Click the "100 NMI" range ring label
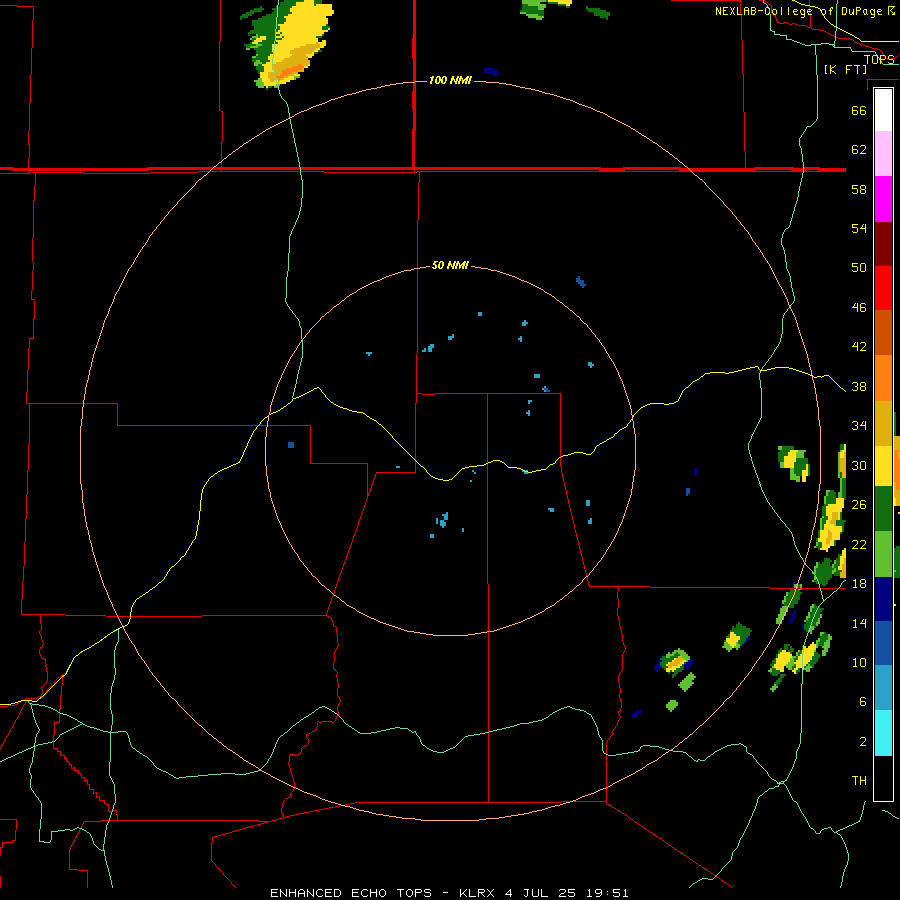900x900 pixels. (x=450, y=80)
